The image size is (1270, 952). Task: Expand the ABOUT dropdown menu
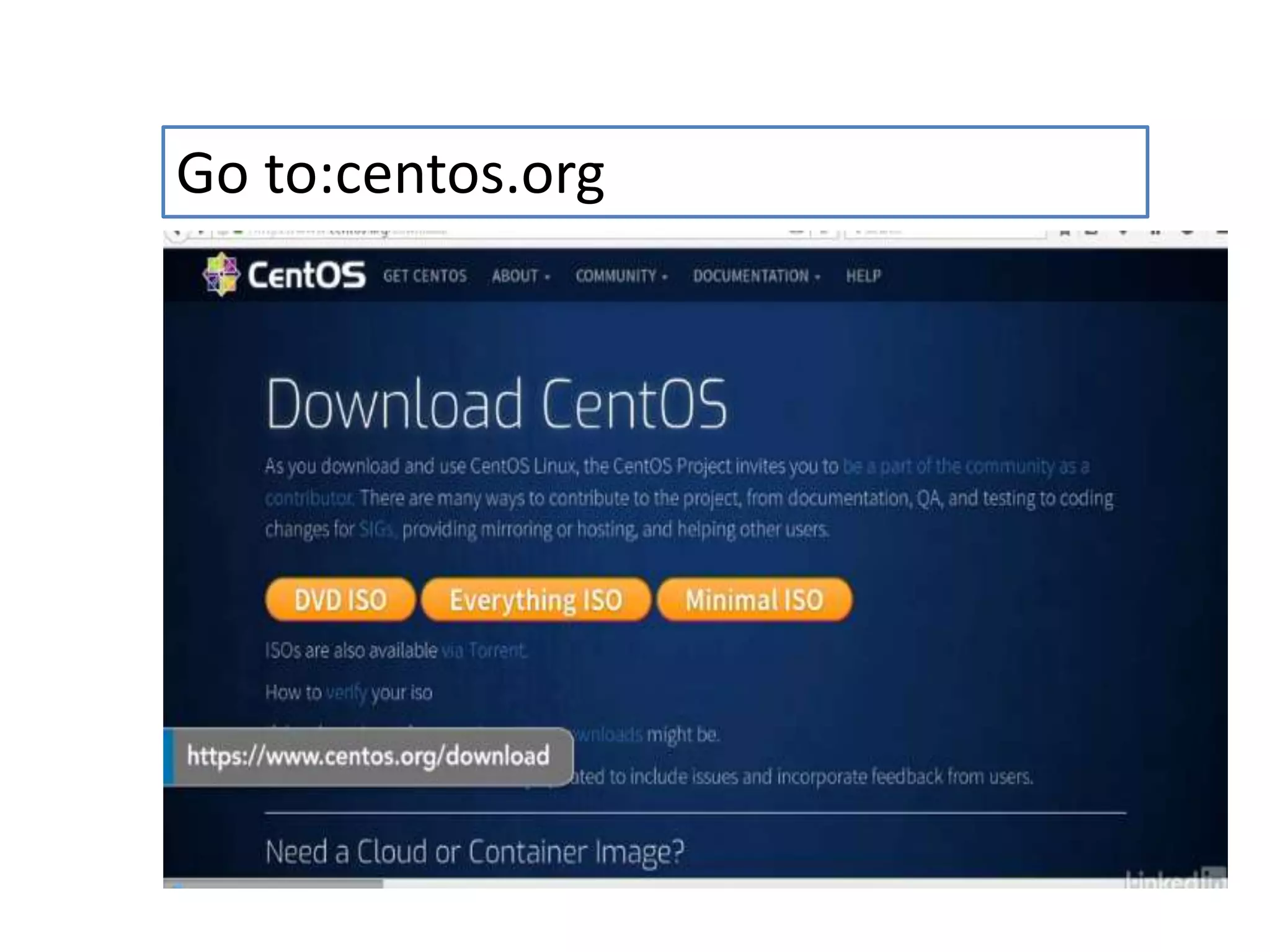(521, 276)
